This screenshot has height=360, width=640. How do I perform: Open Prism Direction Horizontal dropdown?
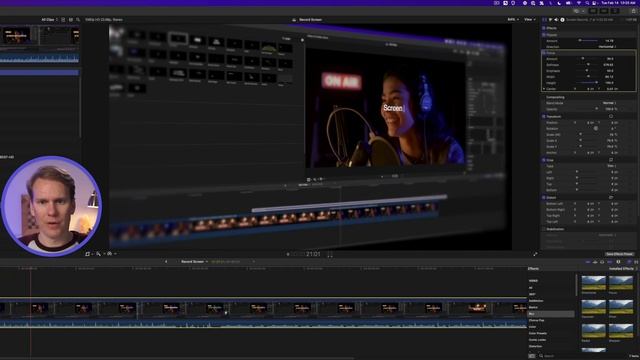607,47
